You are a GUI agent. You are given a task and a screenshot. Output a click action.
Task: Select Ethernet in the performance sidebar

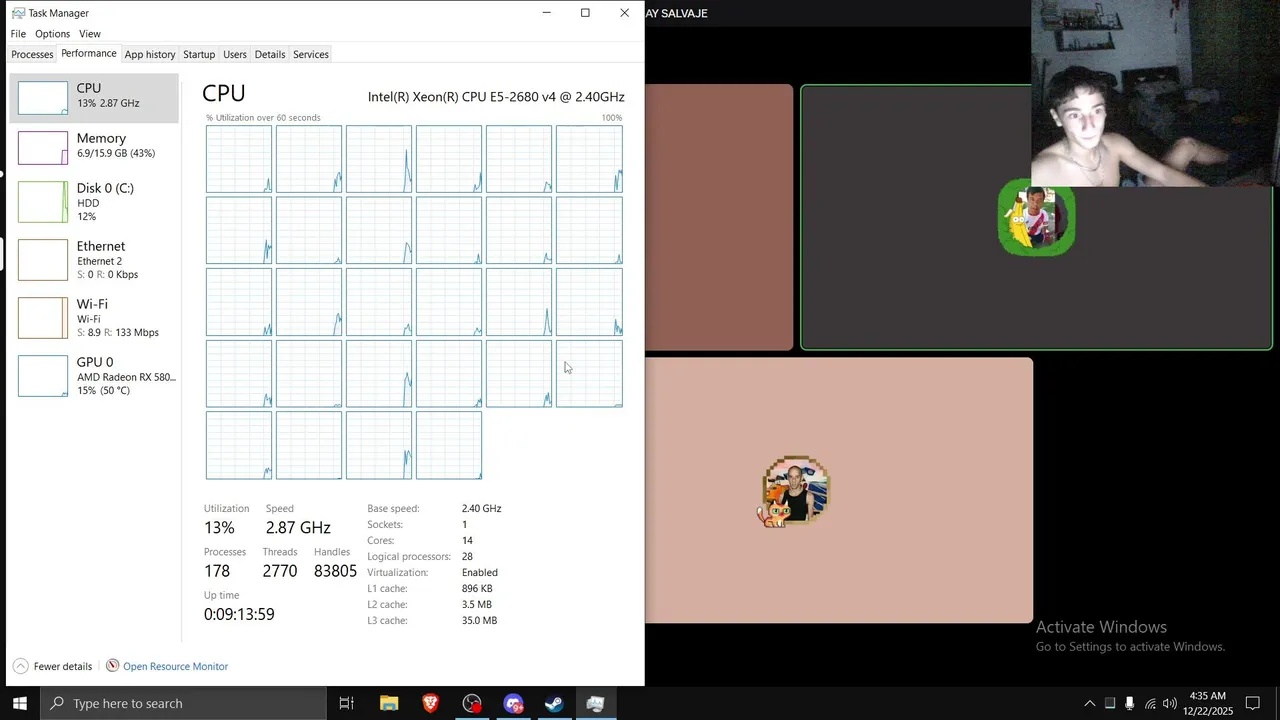click(94, 260)
